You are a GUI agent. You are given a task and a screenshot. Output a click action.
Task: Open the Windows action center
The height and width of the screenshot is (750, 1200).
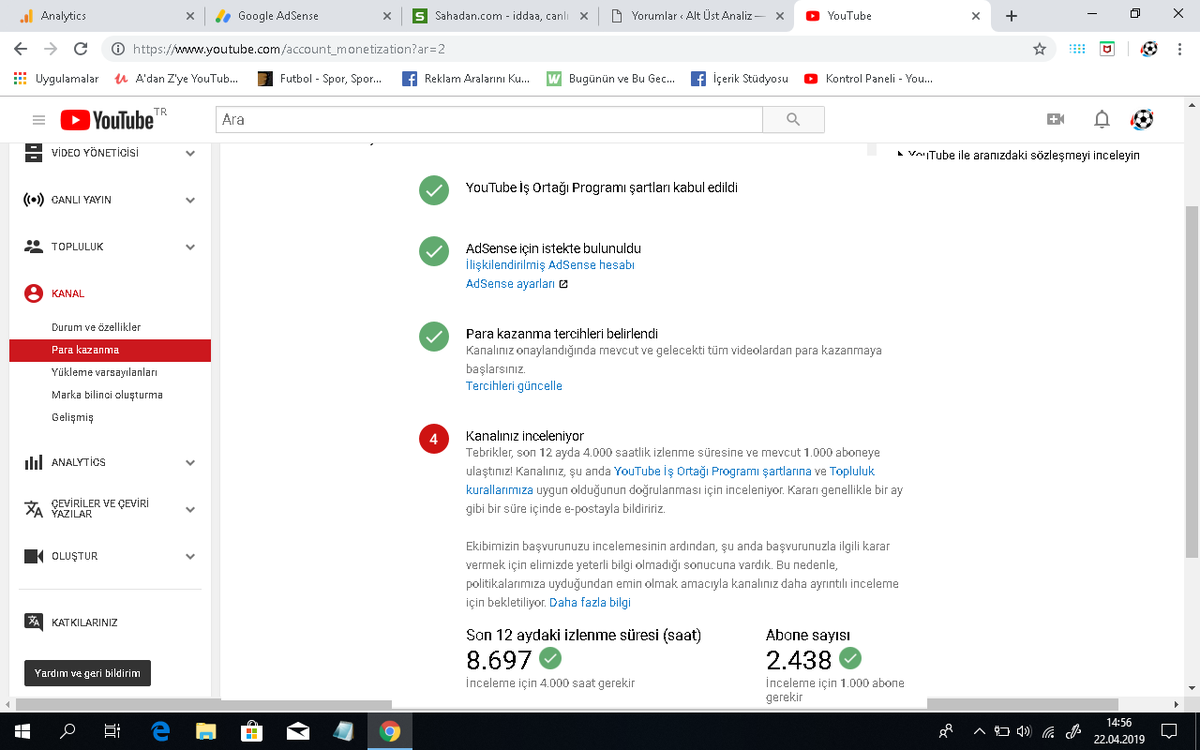click(x=1168, y=731)
